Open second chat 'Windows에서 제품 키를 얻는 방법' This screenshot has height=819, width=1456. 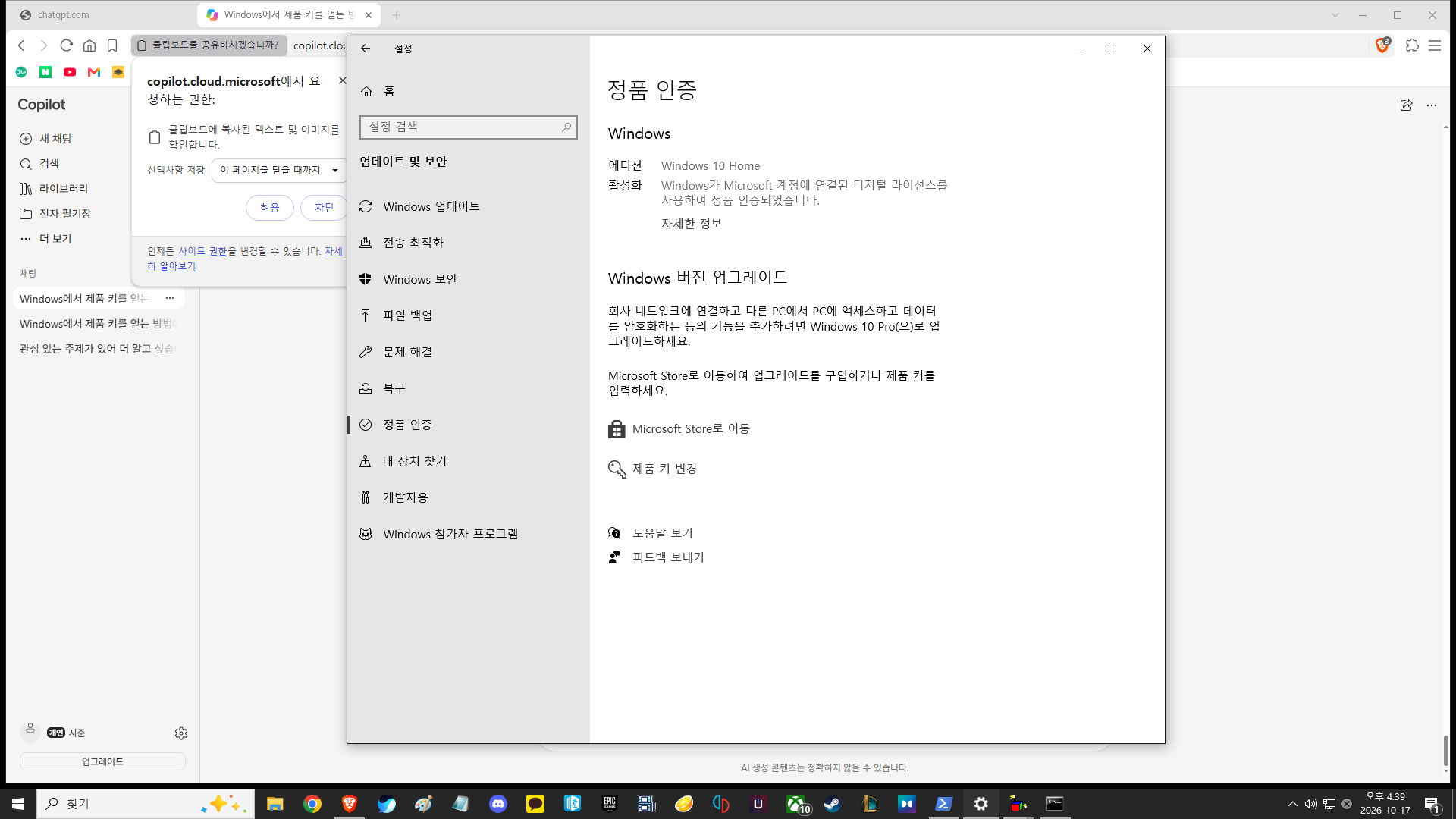(99, 324)
